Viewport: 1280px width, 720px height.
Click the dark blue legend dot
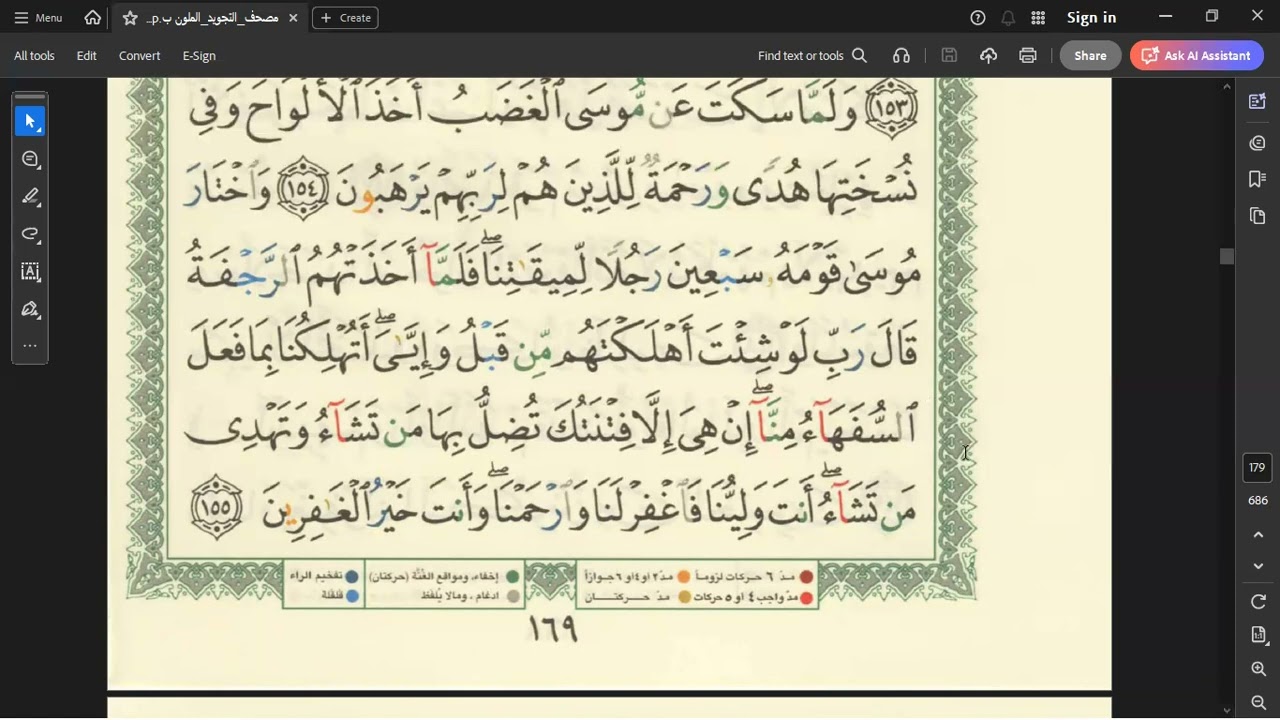(351, 577)
